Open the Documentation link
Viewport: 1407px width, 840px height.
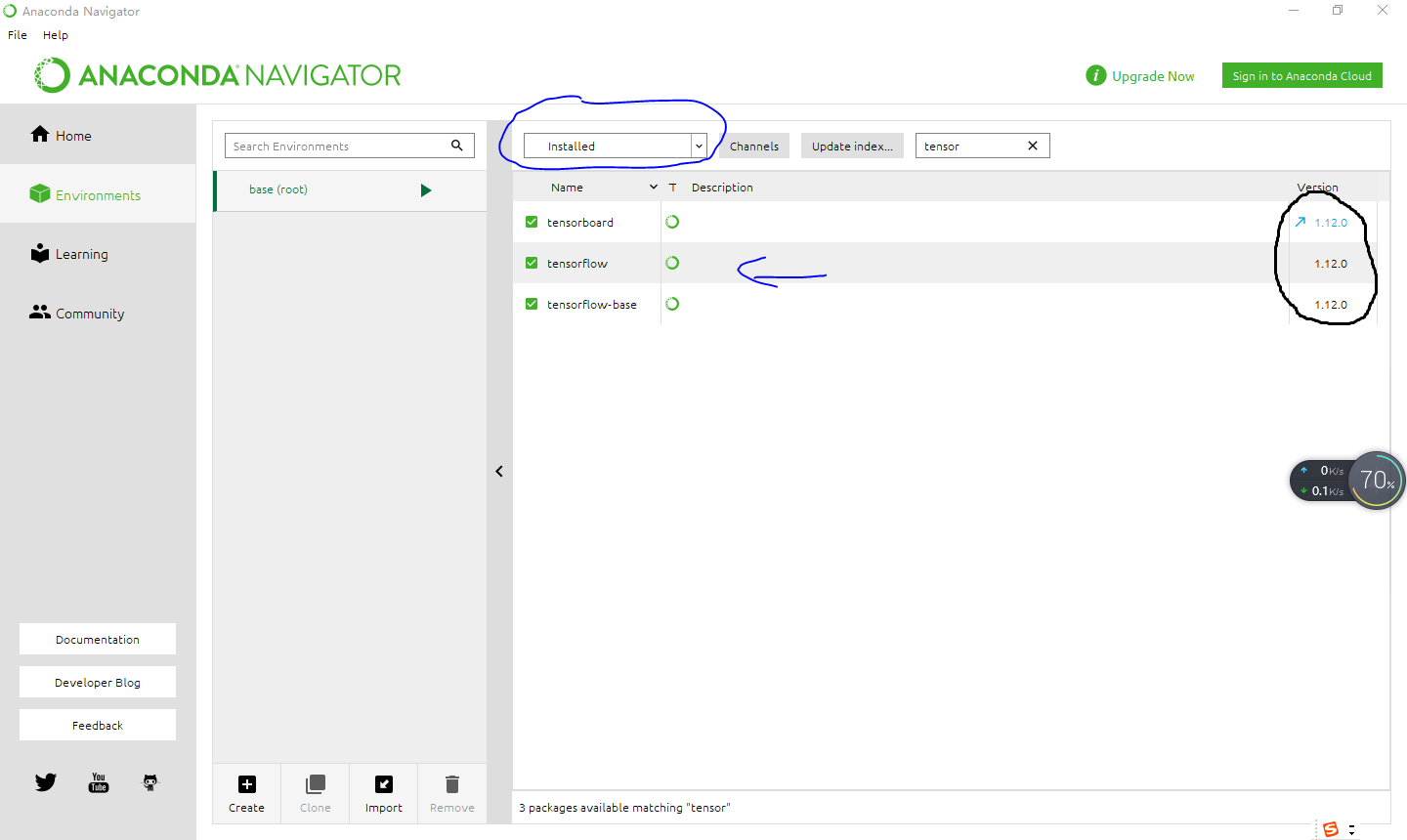(x=98, y=639)
